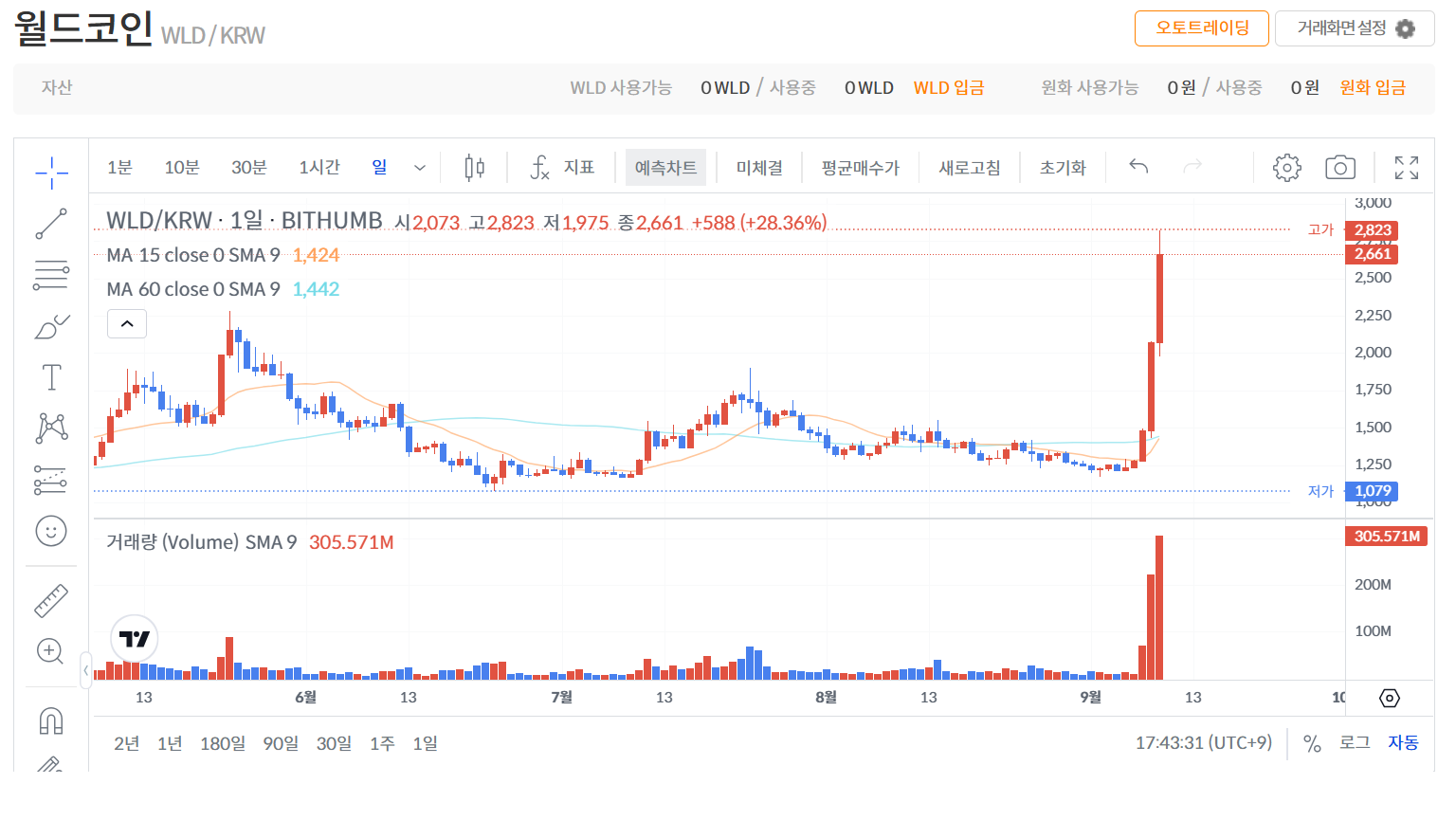Enable 로그 logarithmic scale

click(1355, 743)
